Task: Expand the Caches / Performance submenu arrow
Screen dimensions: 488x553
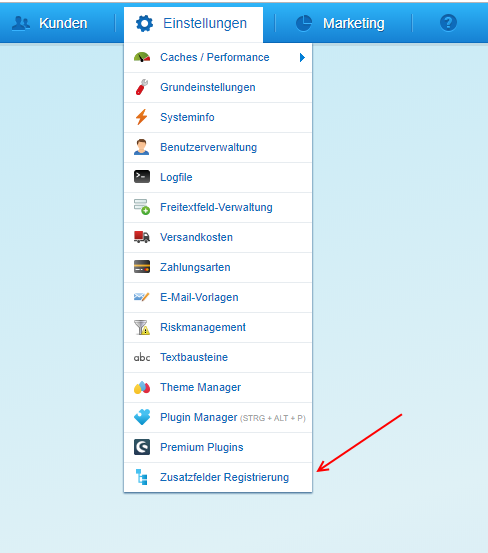Action: tap(302, 57)
